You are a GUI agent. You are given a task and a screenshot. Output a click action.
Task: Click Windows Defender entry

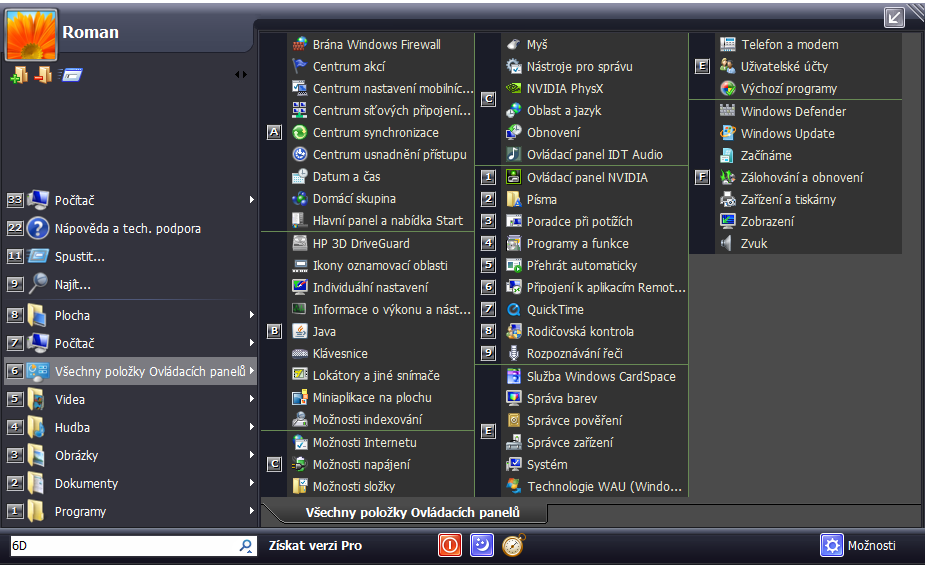(808, 111)
